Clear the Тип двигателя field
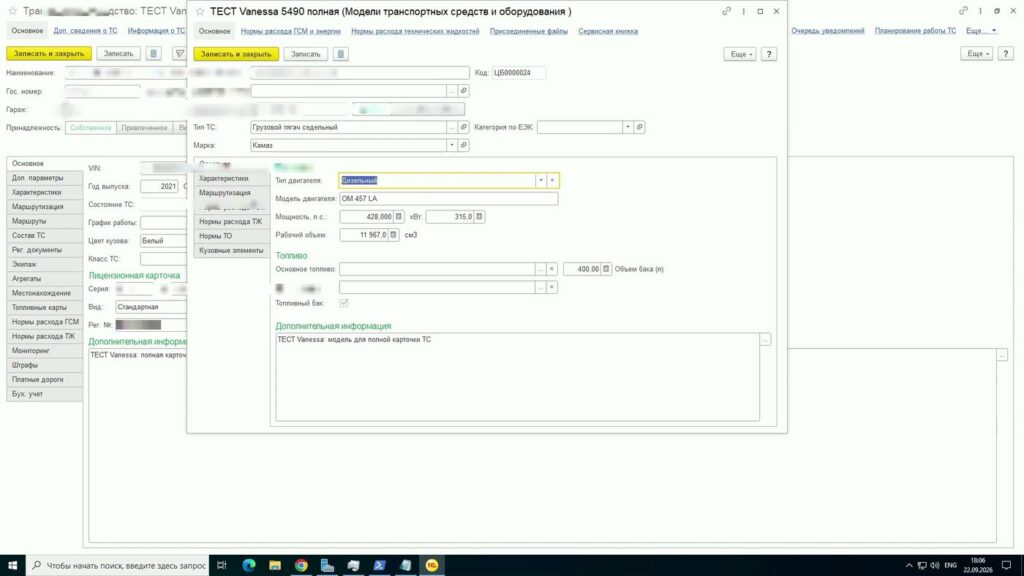 [552, 180]
